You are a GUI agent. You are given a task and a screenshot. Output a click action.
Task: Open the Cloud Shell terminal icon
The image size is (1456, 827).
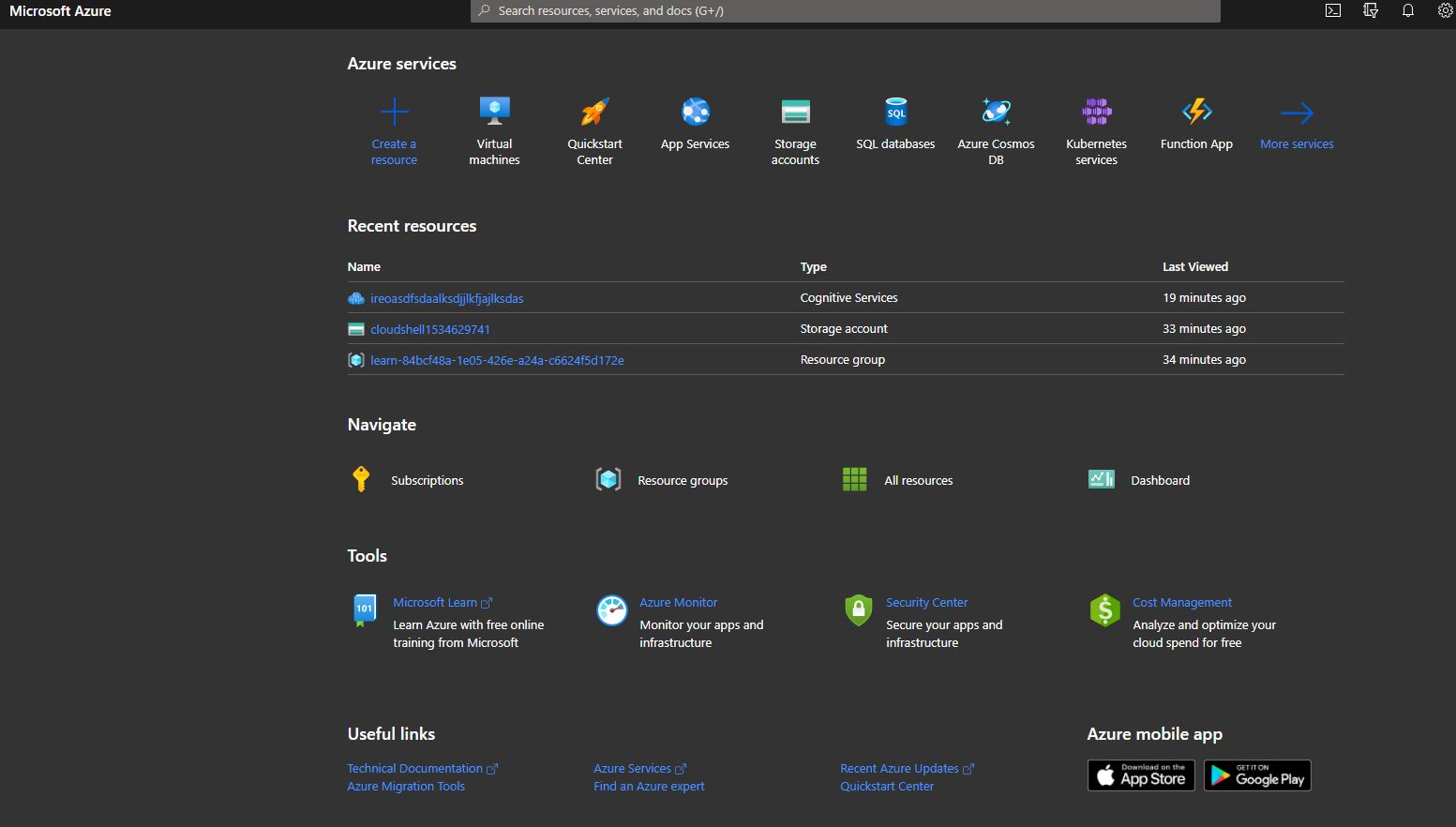coord(1332,10)
